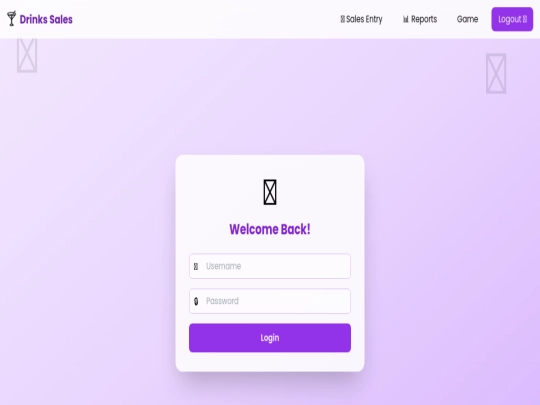Submit with the purple Login button

click(270, 338)
